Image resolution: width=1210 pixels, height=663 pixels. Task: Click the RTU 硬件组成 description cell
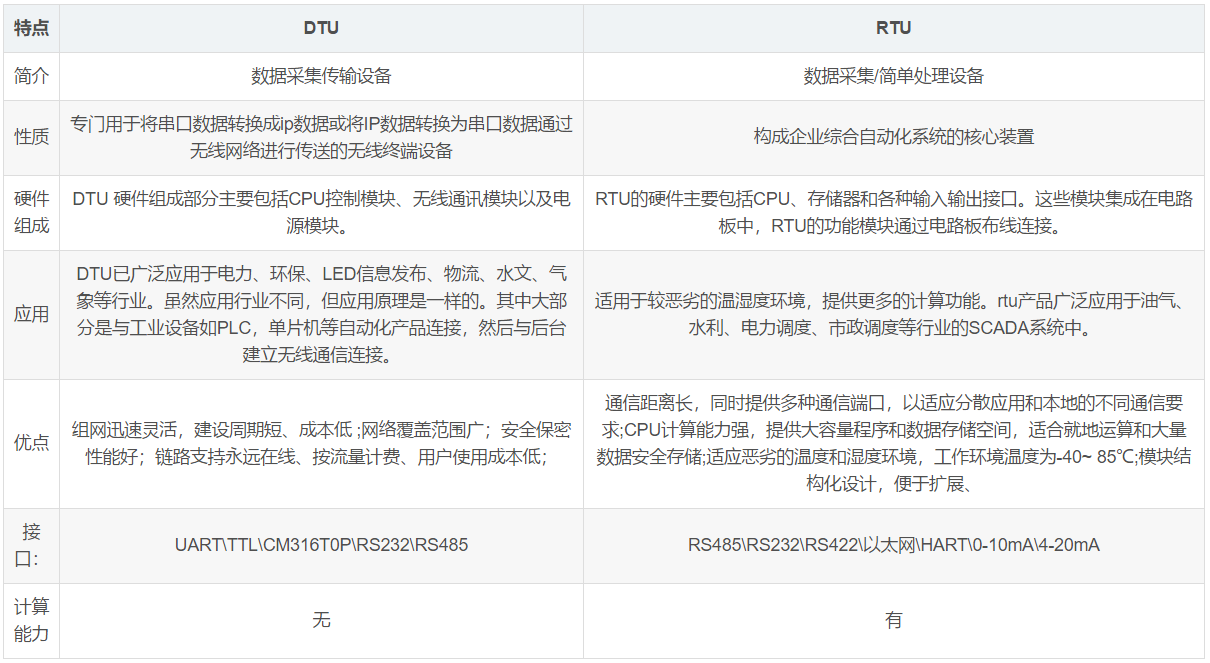(x=893, y=212)
